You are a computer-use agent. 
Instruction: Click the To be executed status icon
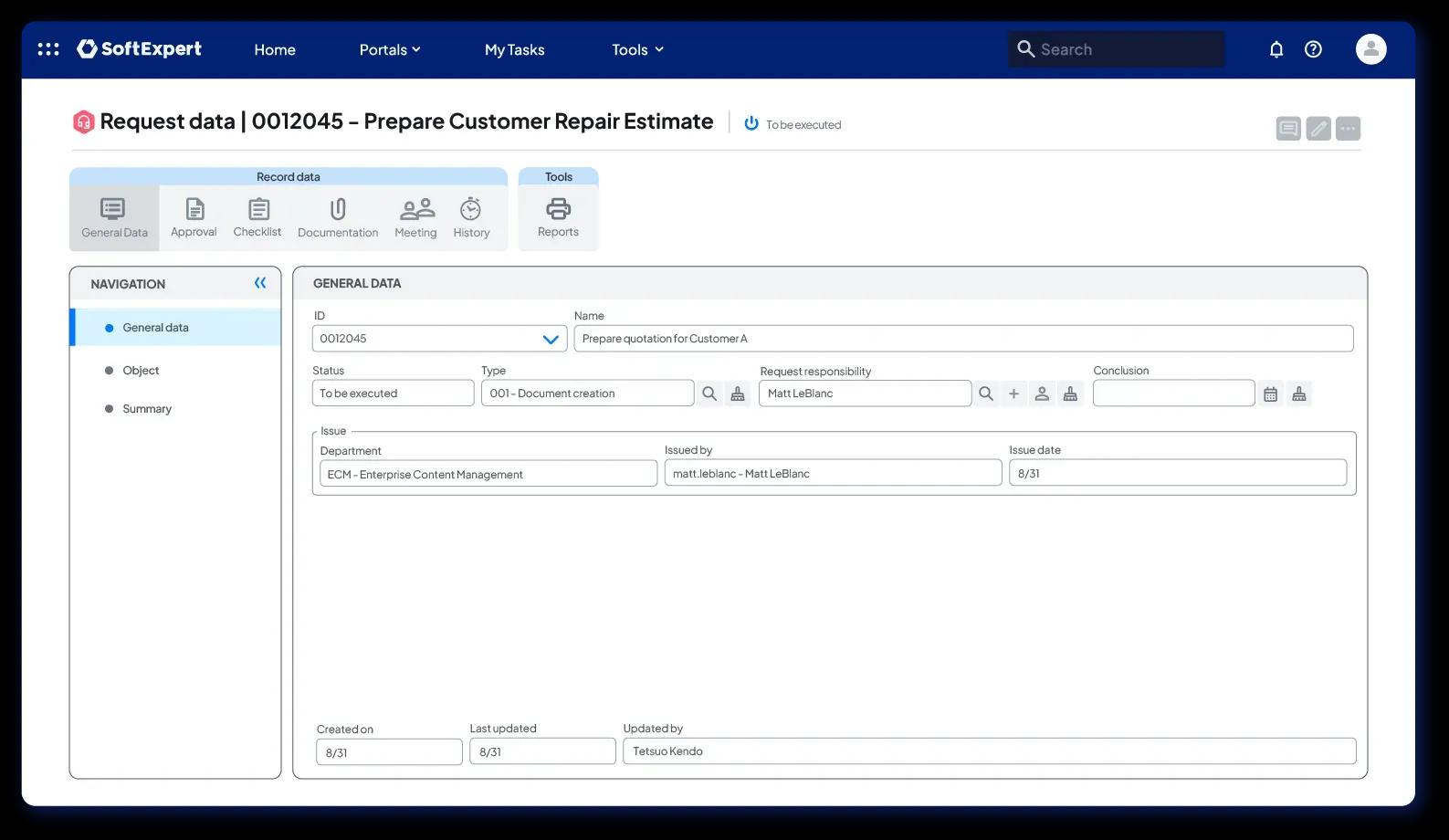coord(751,123)
